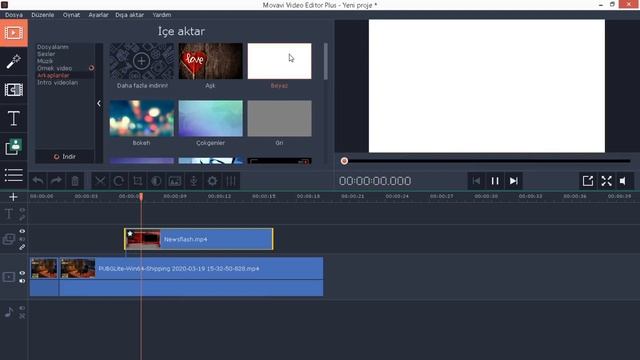The height and width of the screenshot is (360, 640).
Task: Select Intro videoları category
Action: pos(58,82)
